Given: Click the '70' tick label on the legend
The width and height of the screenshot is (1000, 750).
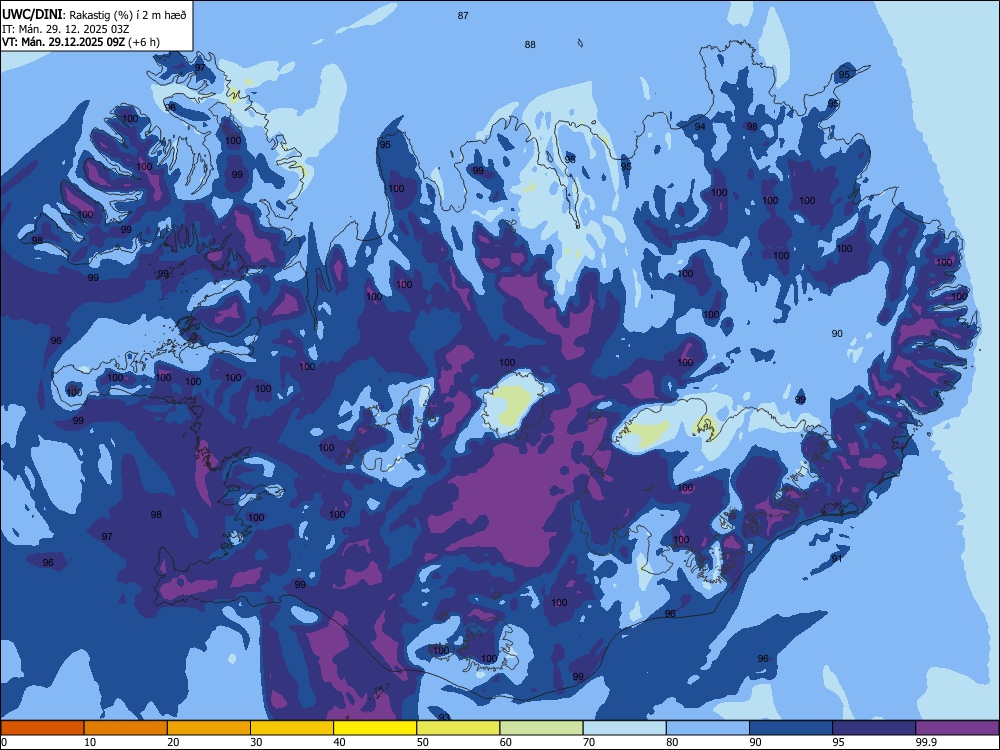Looking at the screenshot, I should pos(589,742).
